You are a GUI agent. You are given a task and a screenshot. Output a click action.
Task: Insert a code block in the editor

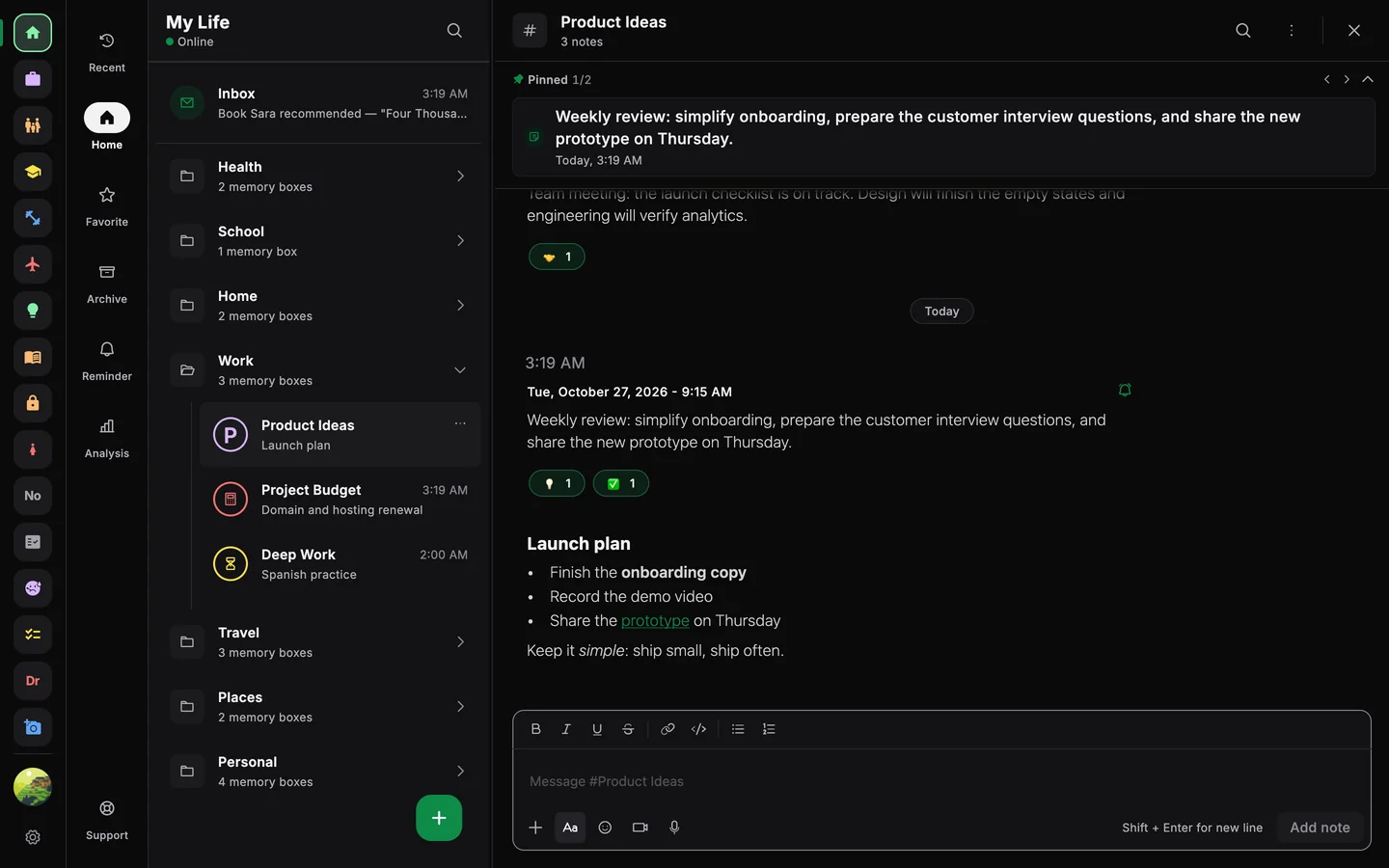tap(699, 729)
